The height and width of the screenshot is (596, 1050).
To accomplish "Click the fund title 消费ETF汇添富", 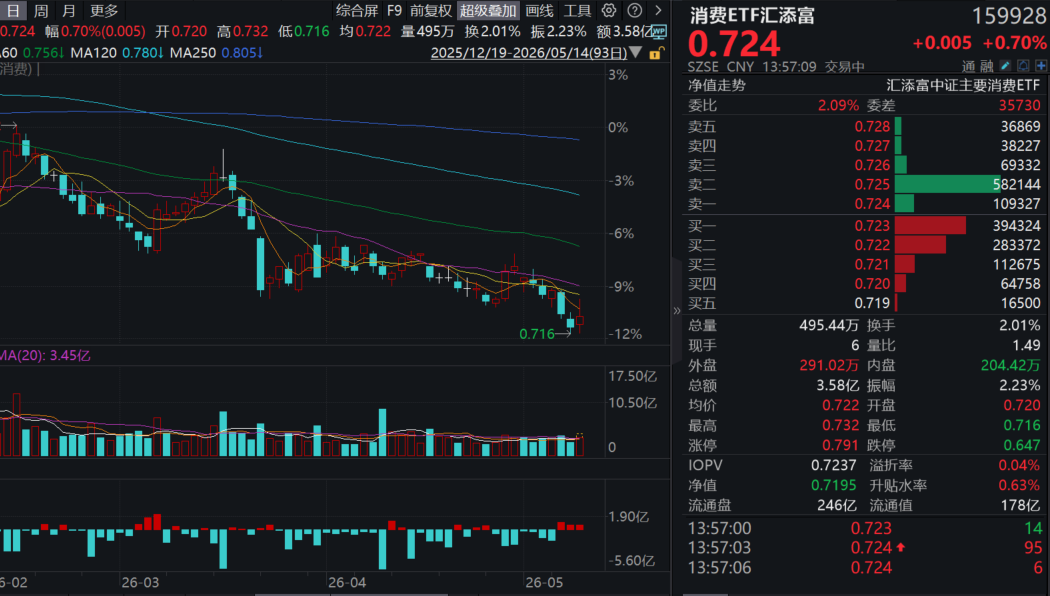I will [x=752, y=15].
